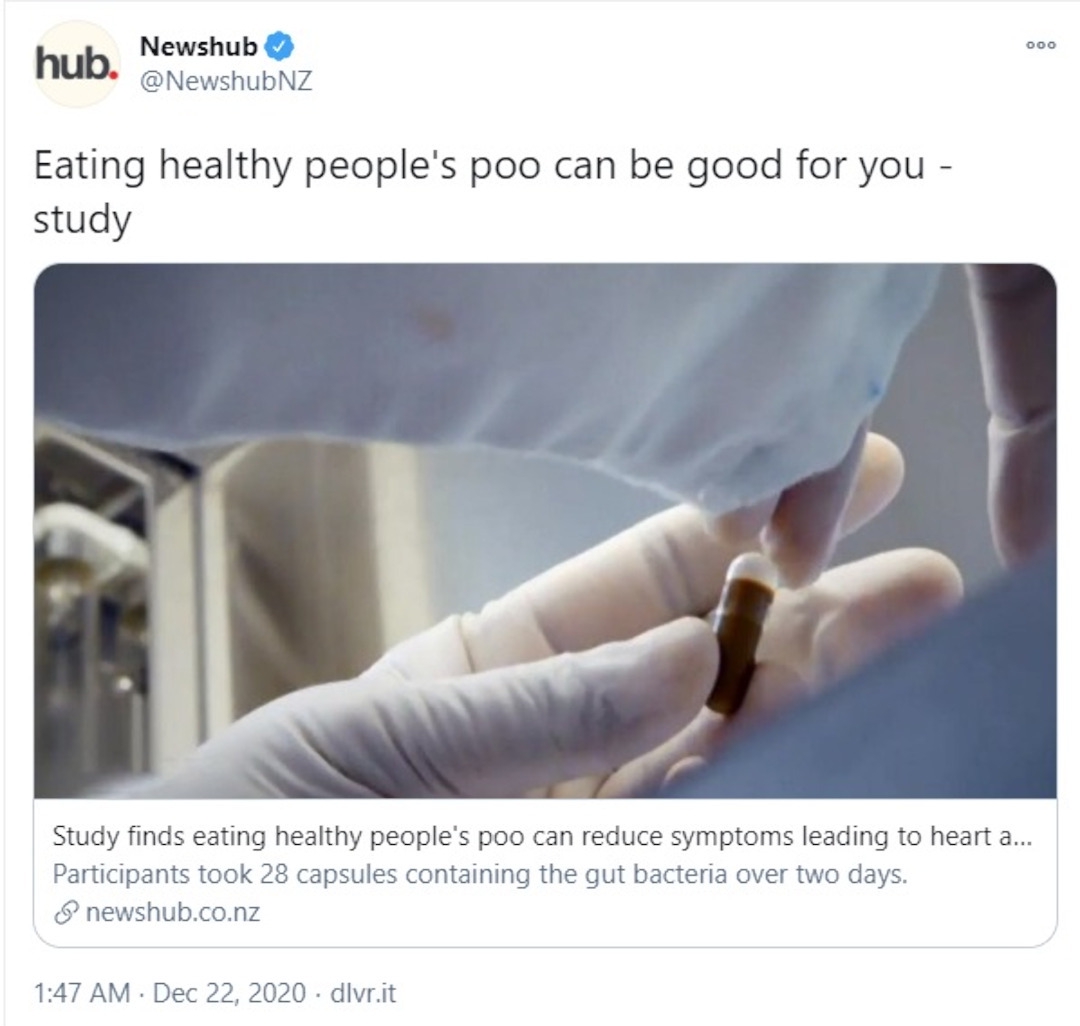This screenshot has height=1026, width=1080.
Task: Click the Dec 22, 2020 date
Action: tap(229, 993)
